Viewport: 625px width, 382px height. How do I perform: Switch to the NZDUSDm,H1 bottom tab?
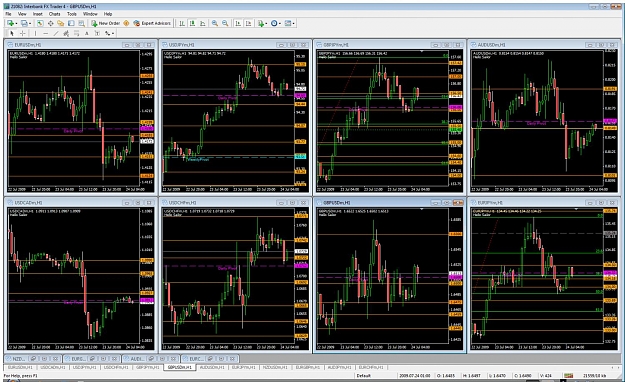click(x=275, y=367)
